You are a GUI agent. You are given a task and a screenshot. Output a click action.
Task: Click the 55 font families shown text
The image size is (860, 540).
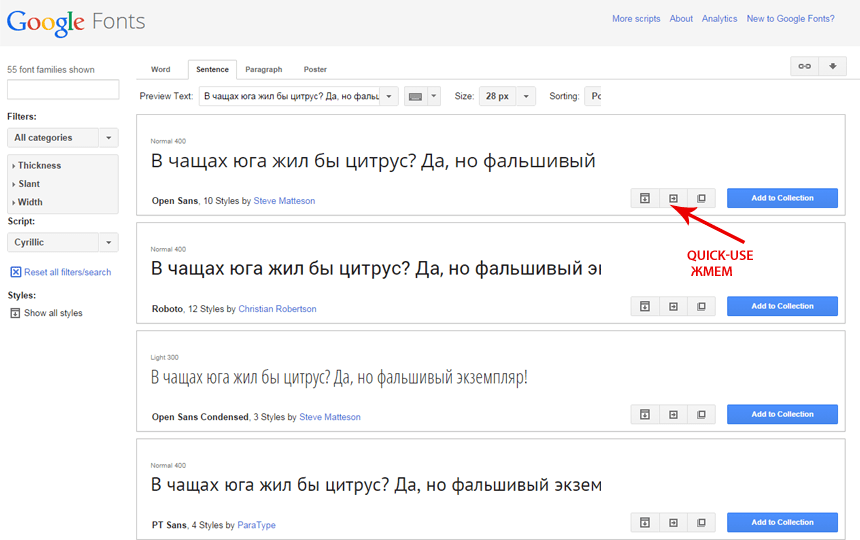click(x=50, y=70)
